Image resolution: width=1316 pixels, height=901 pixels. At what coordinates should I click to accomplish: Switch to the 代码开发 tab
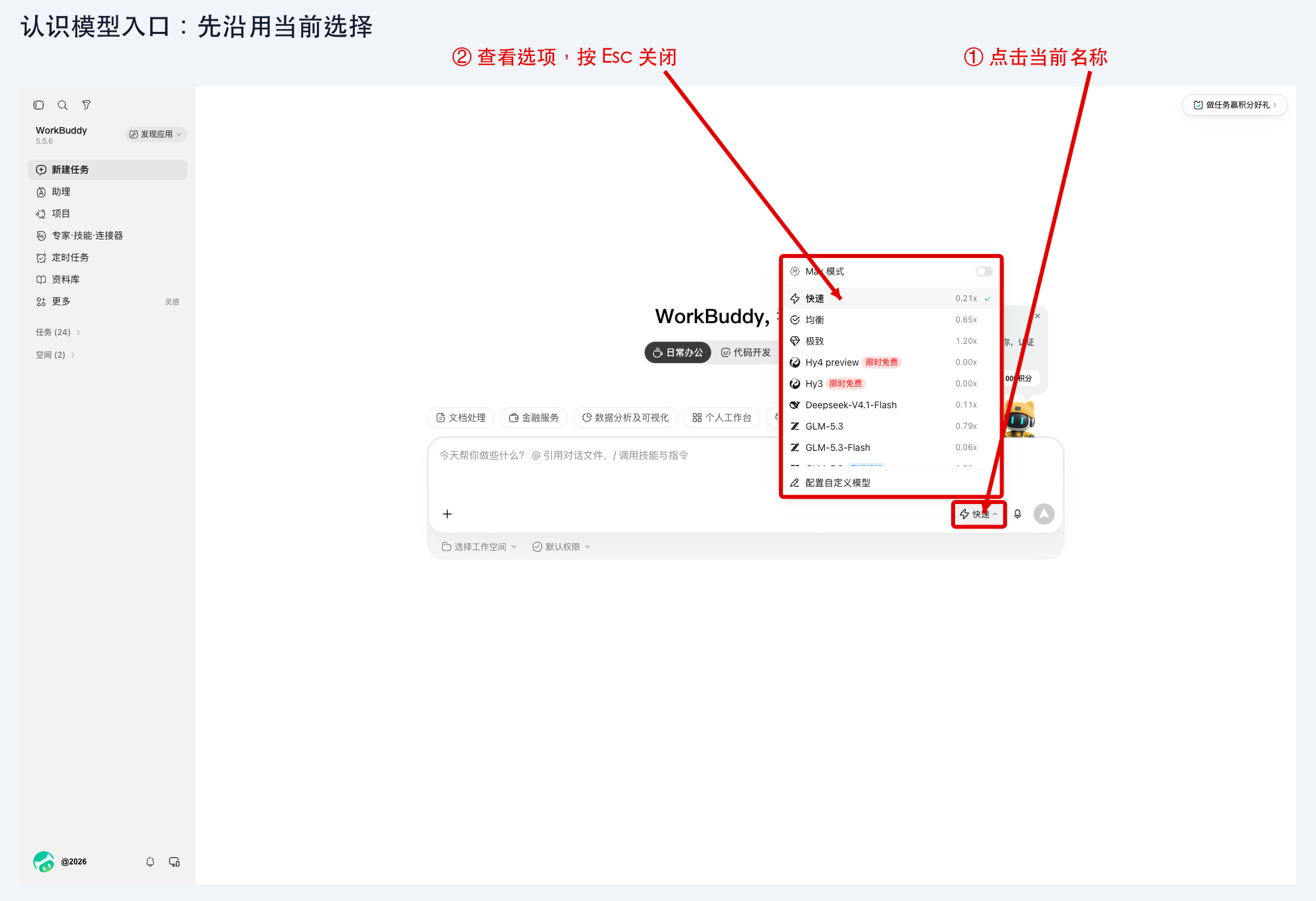click(x=746, y=352)
